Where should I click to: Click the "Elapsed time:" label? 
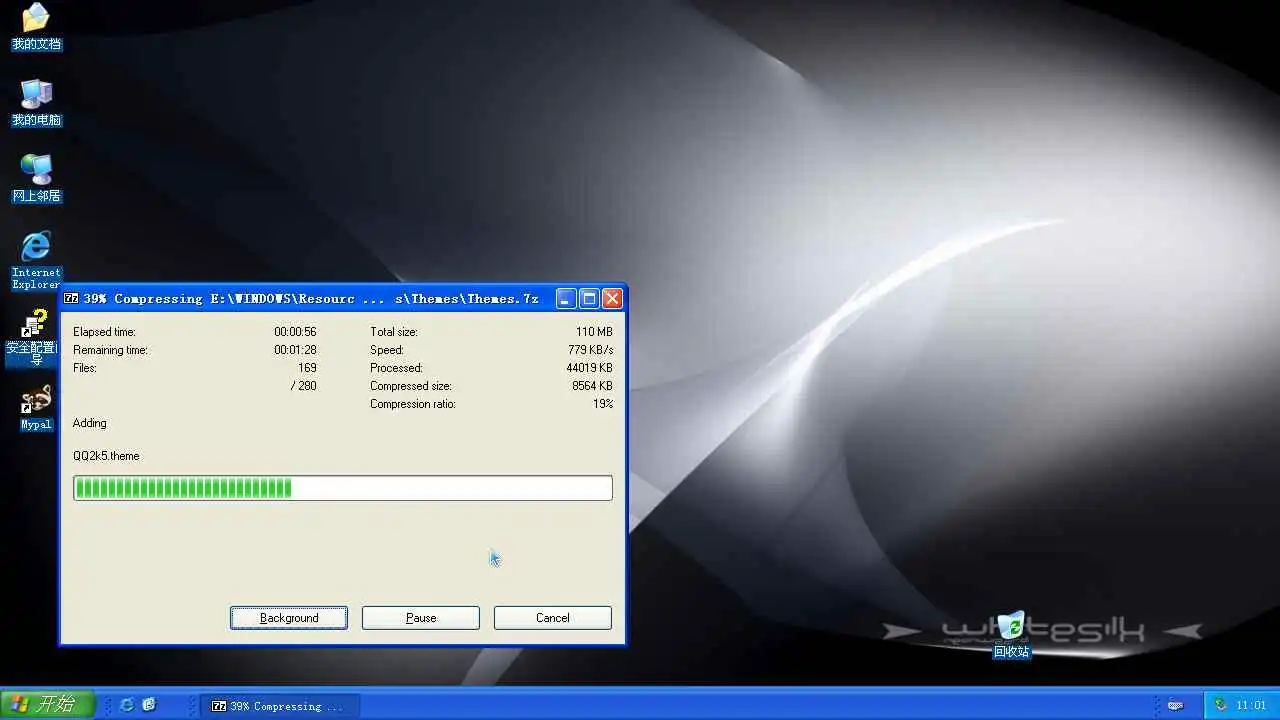104,332
